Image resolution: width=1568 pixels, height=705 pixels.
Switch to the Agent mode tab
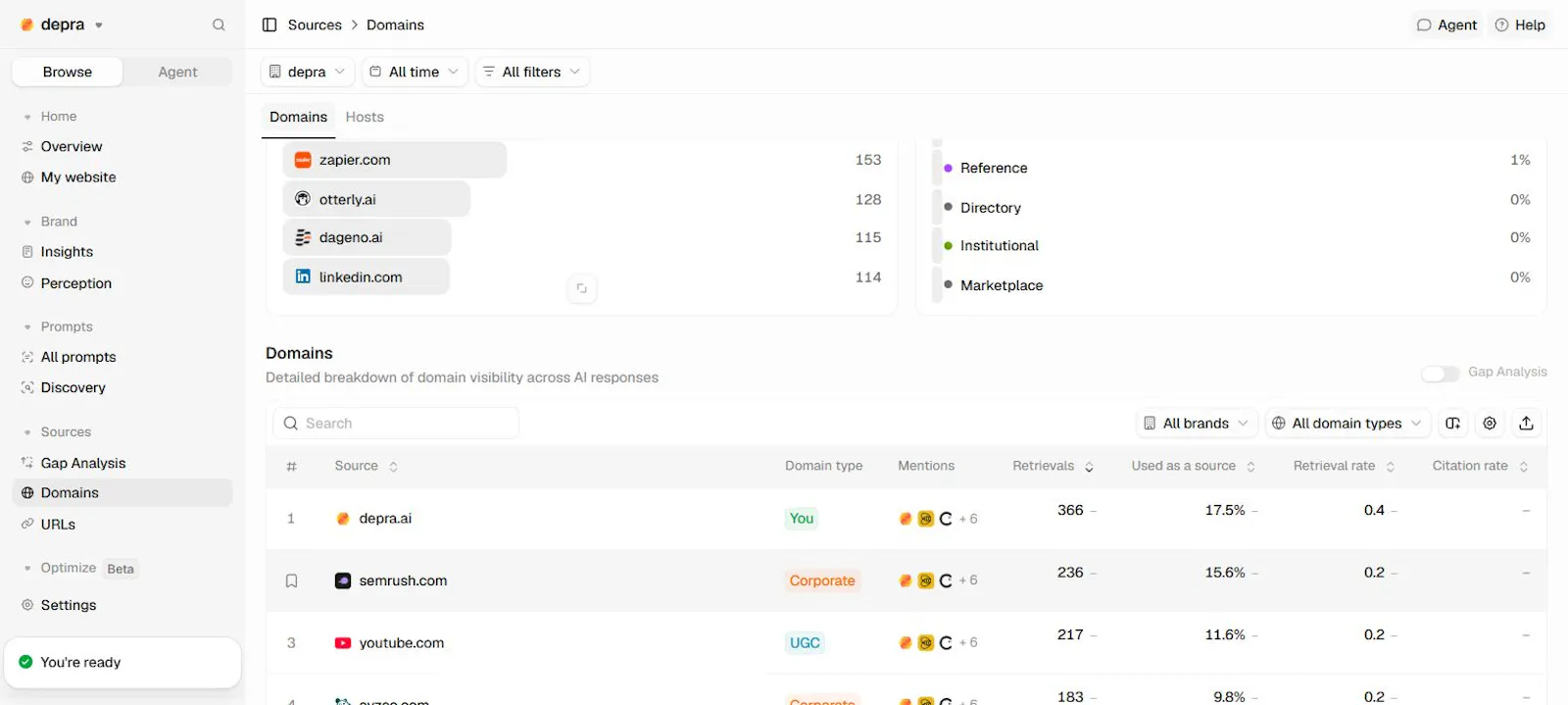[177, 72]
